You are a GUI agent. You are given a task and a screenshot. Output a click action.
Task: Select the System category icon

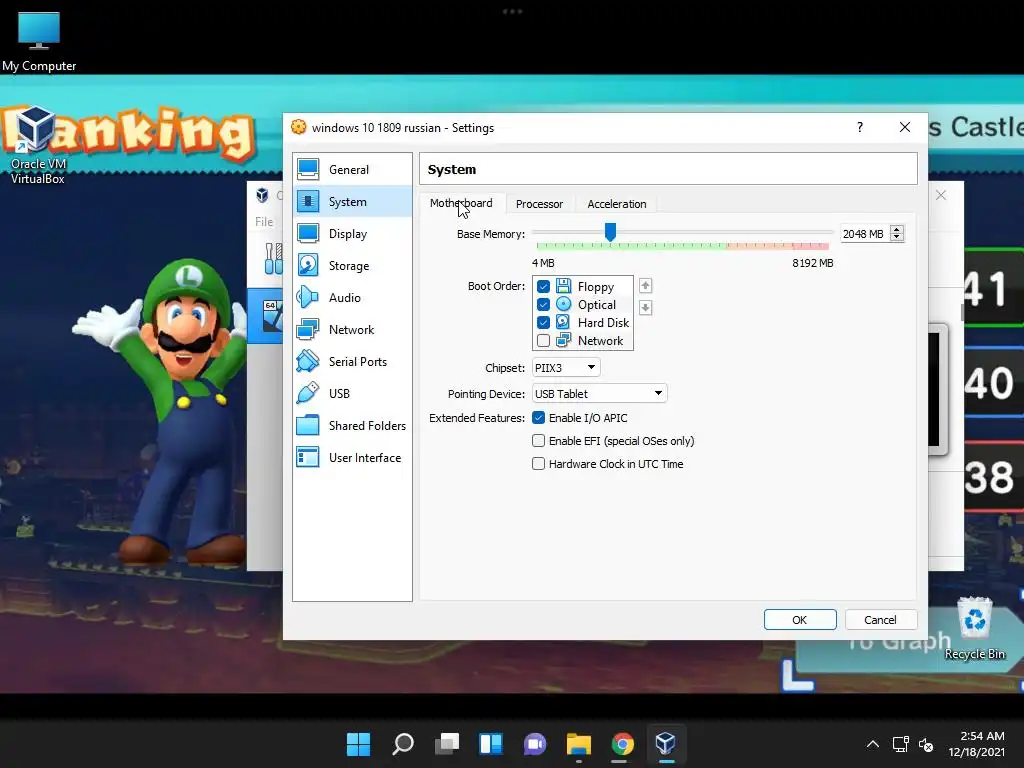[x=308, y=202]
